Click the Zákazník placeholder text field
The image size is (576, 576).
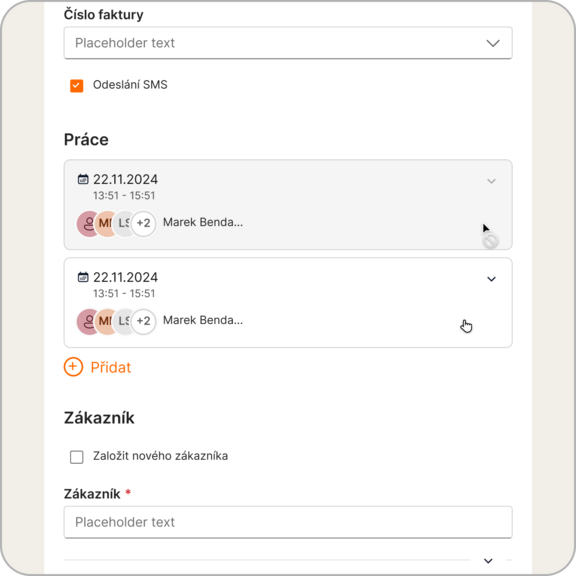(288, 522)
